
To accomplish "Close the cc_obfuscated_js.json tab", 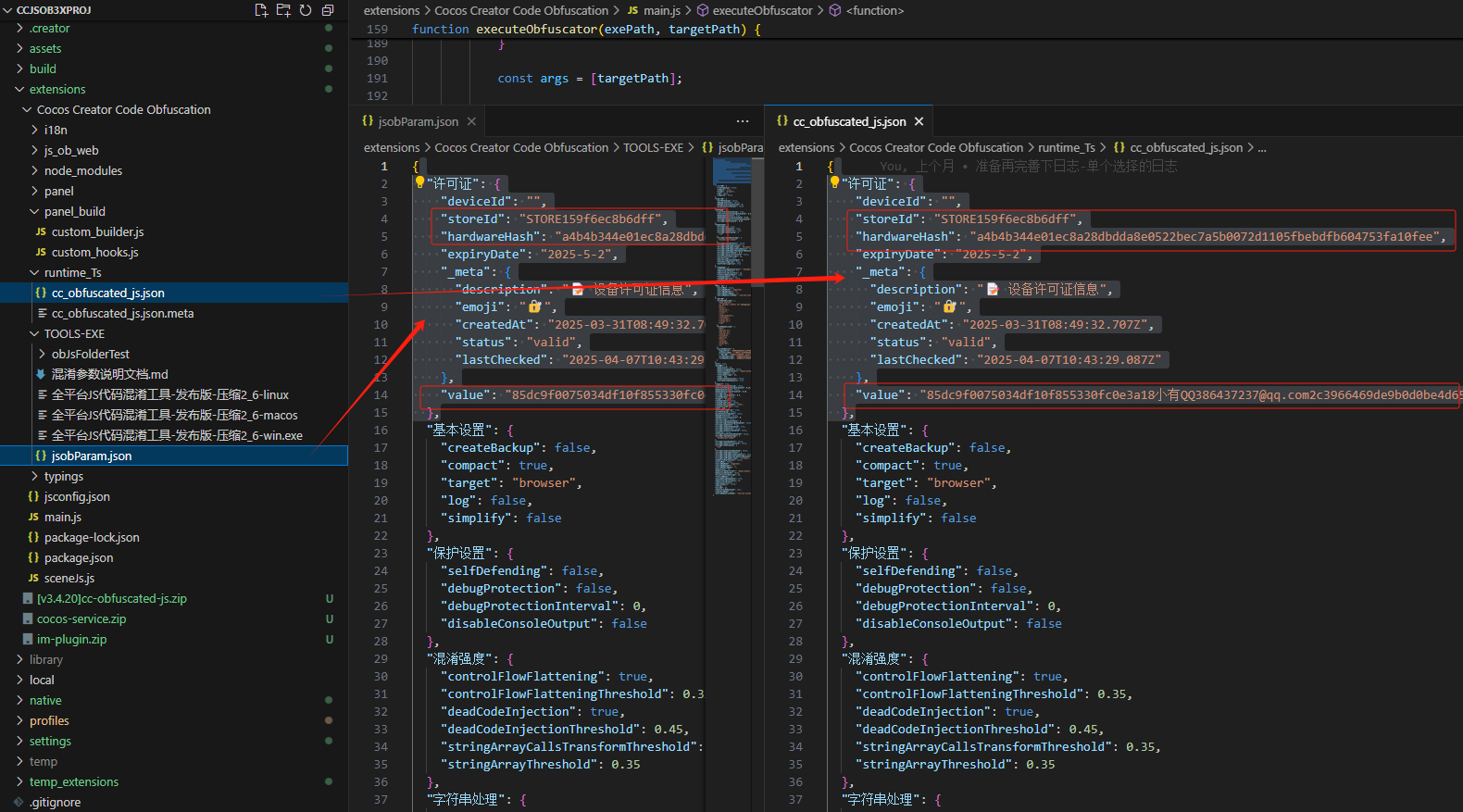I will pyautogui.click(x=919, y=121).
